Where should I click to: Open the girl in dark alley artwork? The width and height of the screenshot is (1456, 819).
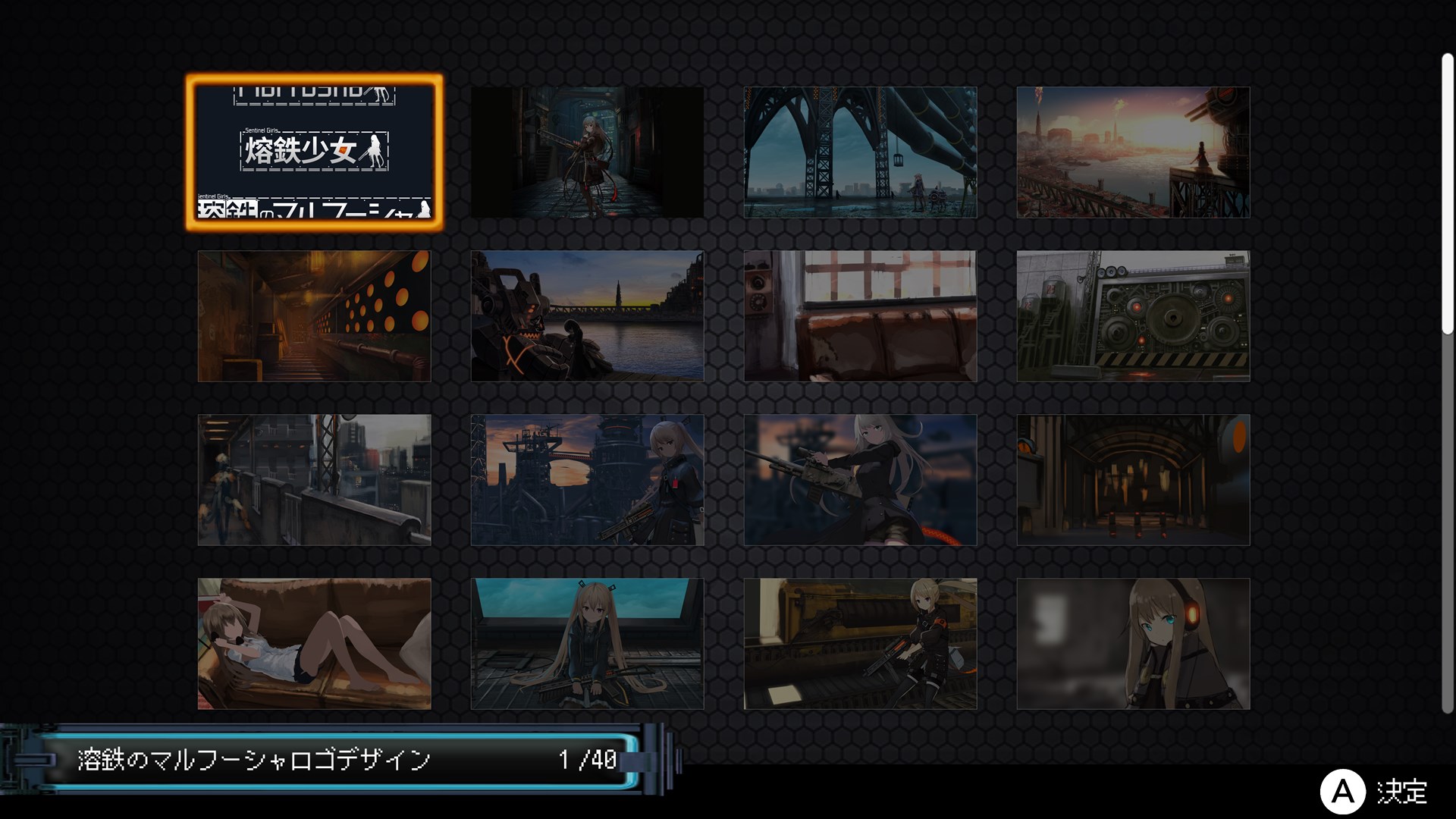pos(587,152)
